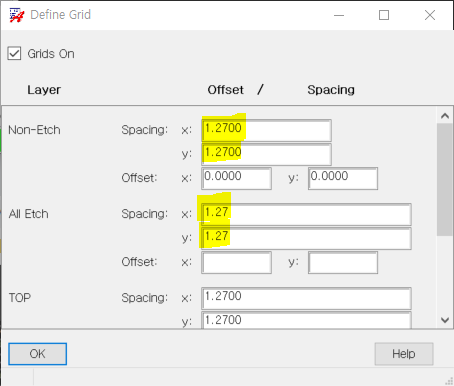Click the Layer column header

click(x=44, y=90)
